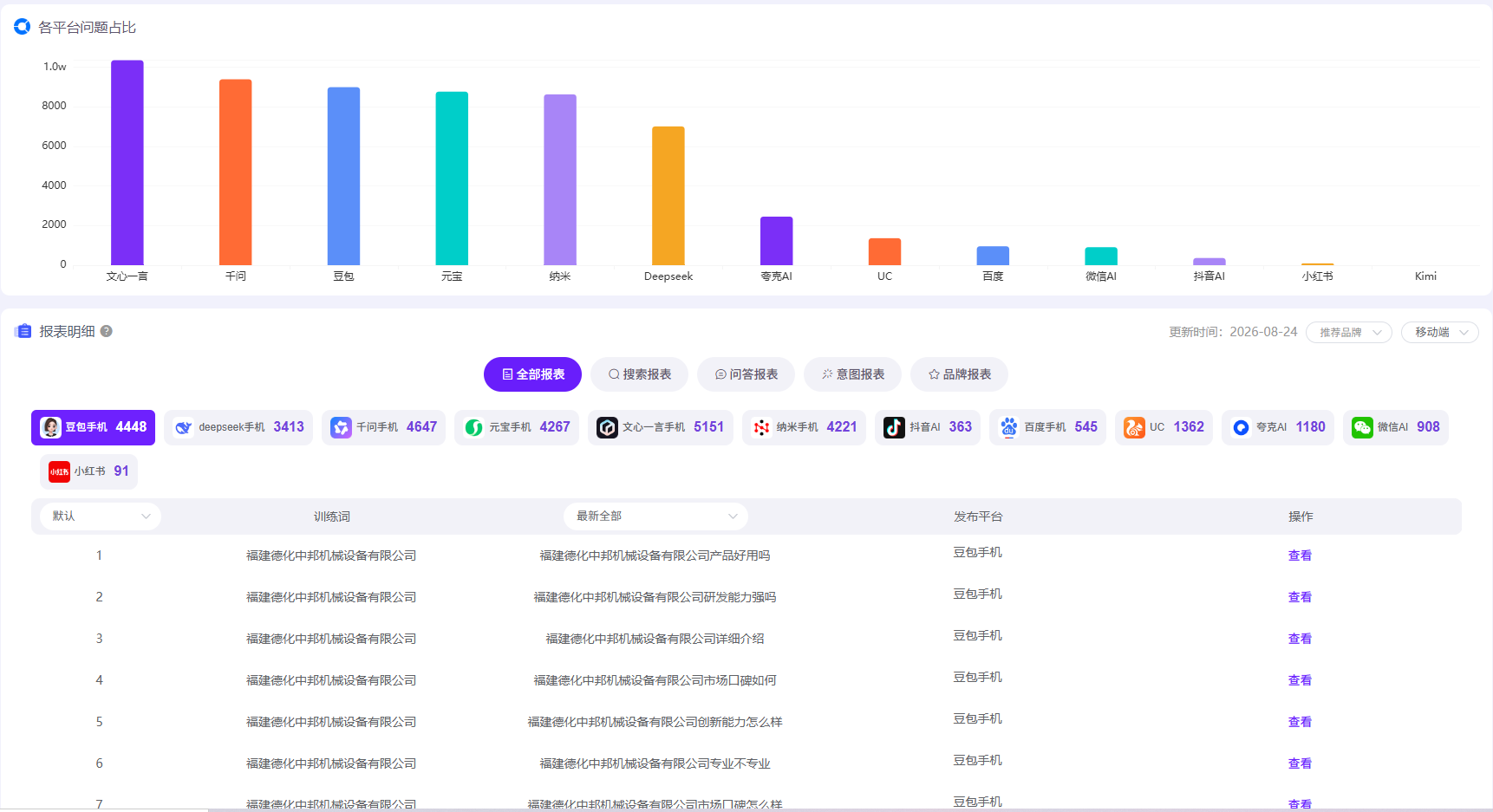Select the 夸克AI icon chip
Viewport: 1493px width, 812px height.
(1277, 427)
